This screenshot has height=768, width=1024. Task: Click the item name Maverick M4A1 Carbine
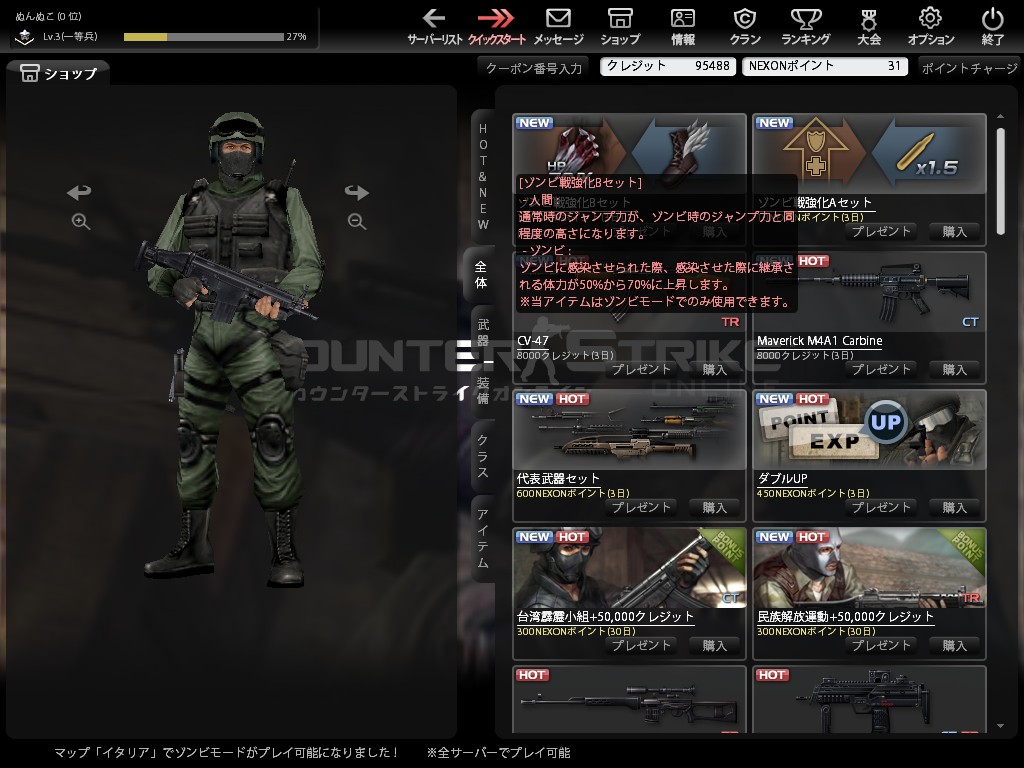(819, 341)
